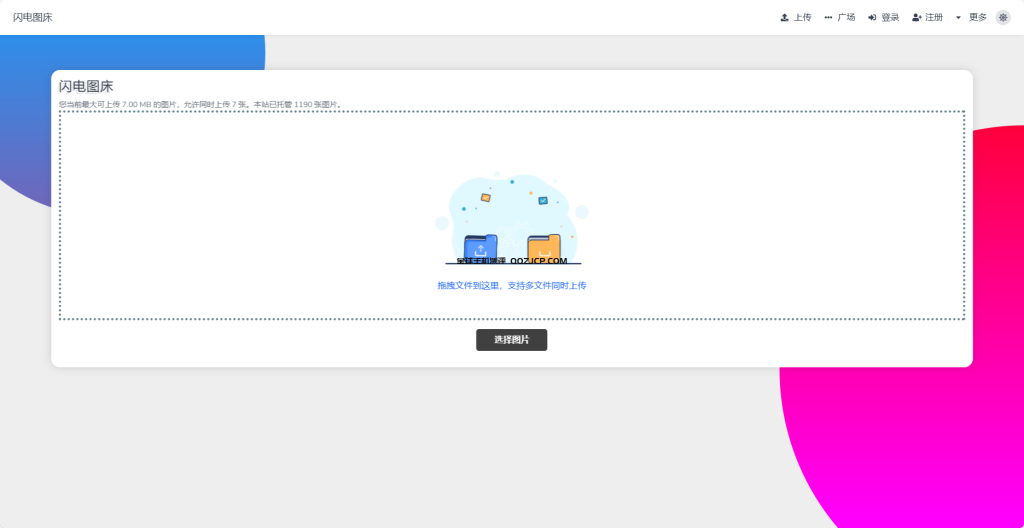
Task: Toggle the round theme switch icon
Action: click(1002, 17)
